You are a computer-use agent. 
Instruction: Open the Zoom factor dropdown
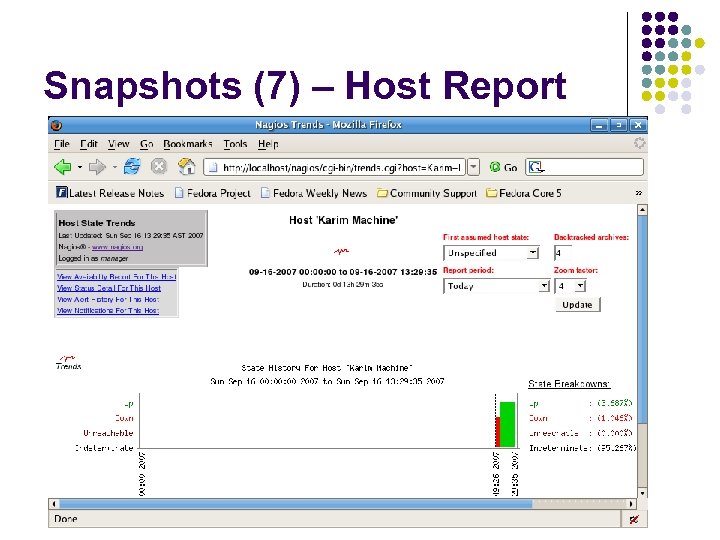coord(570,286)
